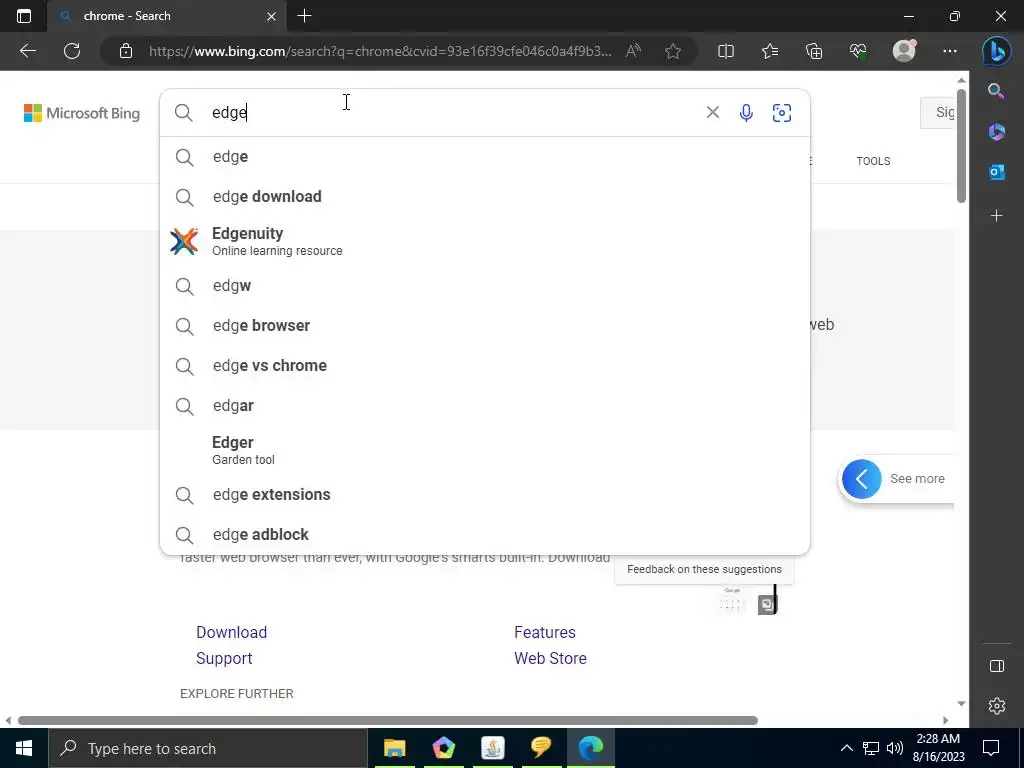Image resolution: width=1024 pixels, height=768 pixels.
Task: Open Browser essentials heart icon
Action: tap(858, 51)
